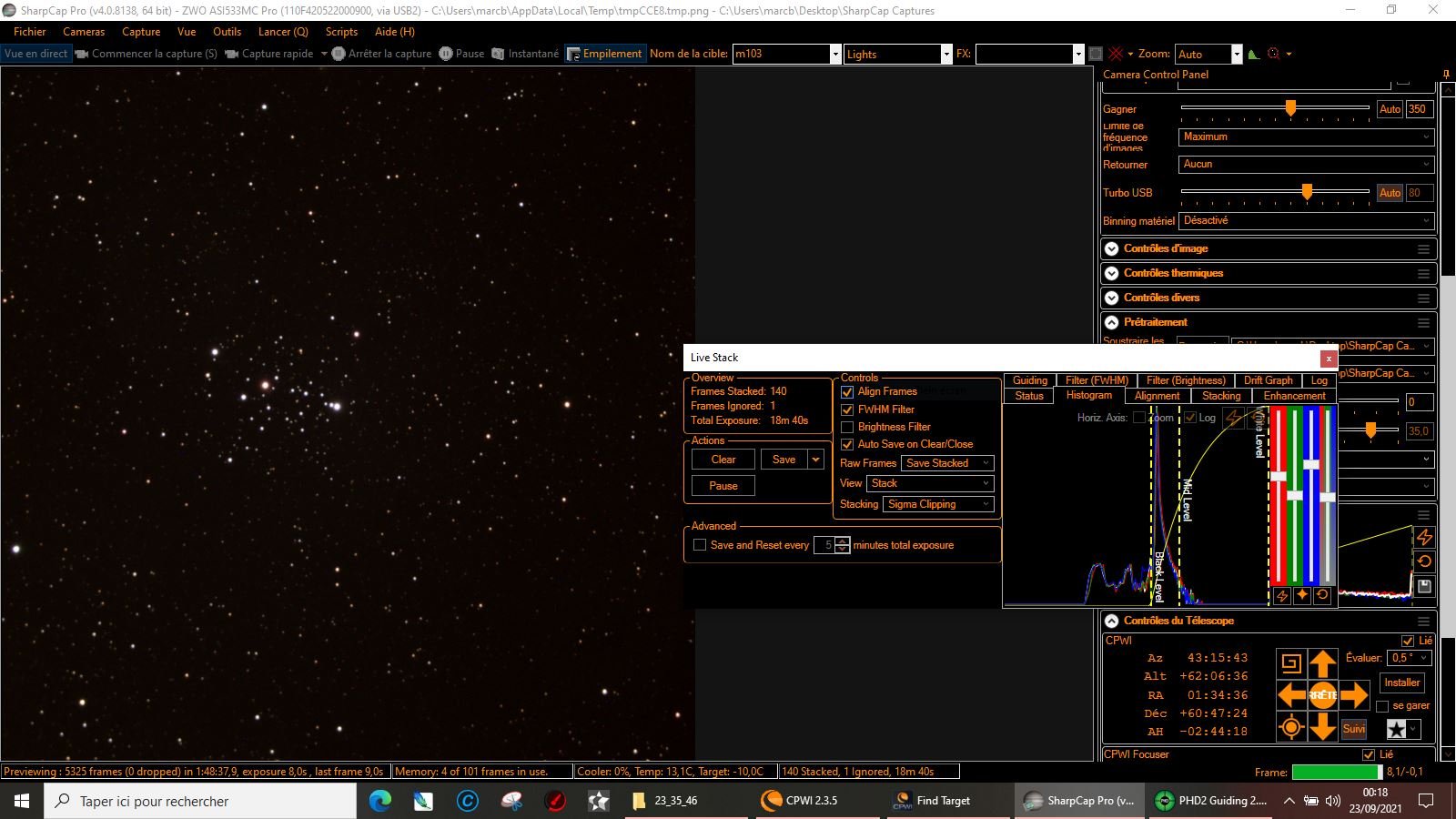Screen dimensions: 1456x819
Task: Click the Gagner gain slider thumb
Action: (1290, 108)
